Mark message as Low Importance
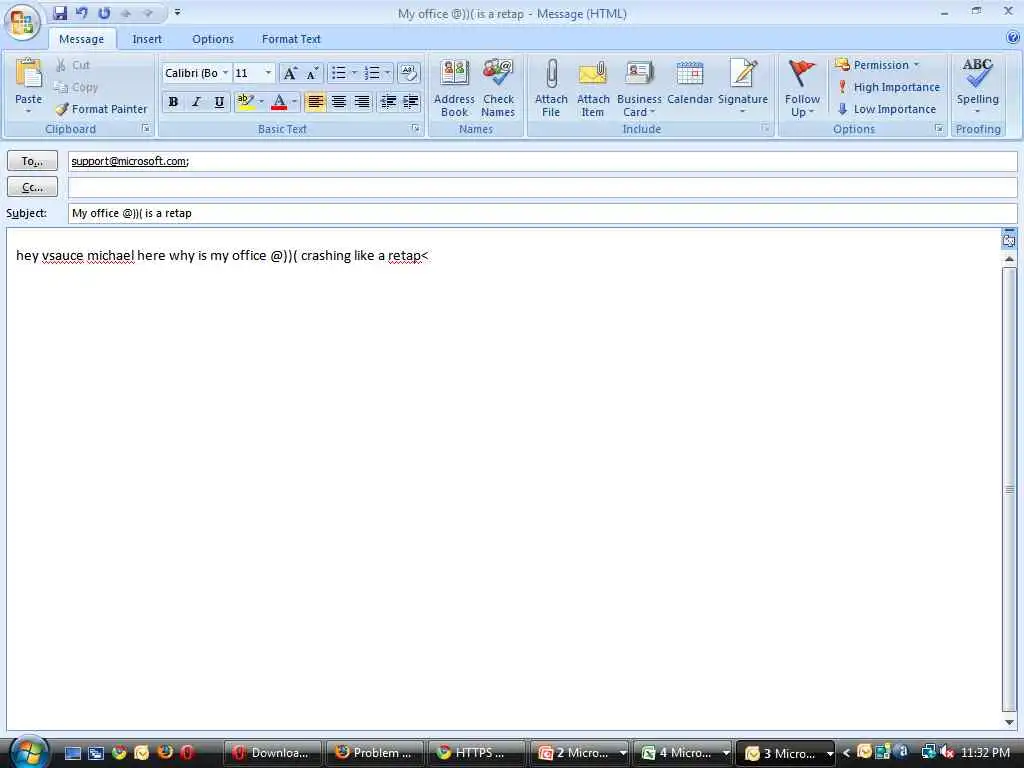Screen dimensions: 1024x768 [887, 109]
